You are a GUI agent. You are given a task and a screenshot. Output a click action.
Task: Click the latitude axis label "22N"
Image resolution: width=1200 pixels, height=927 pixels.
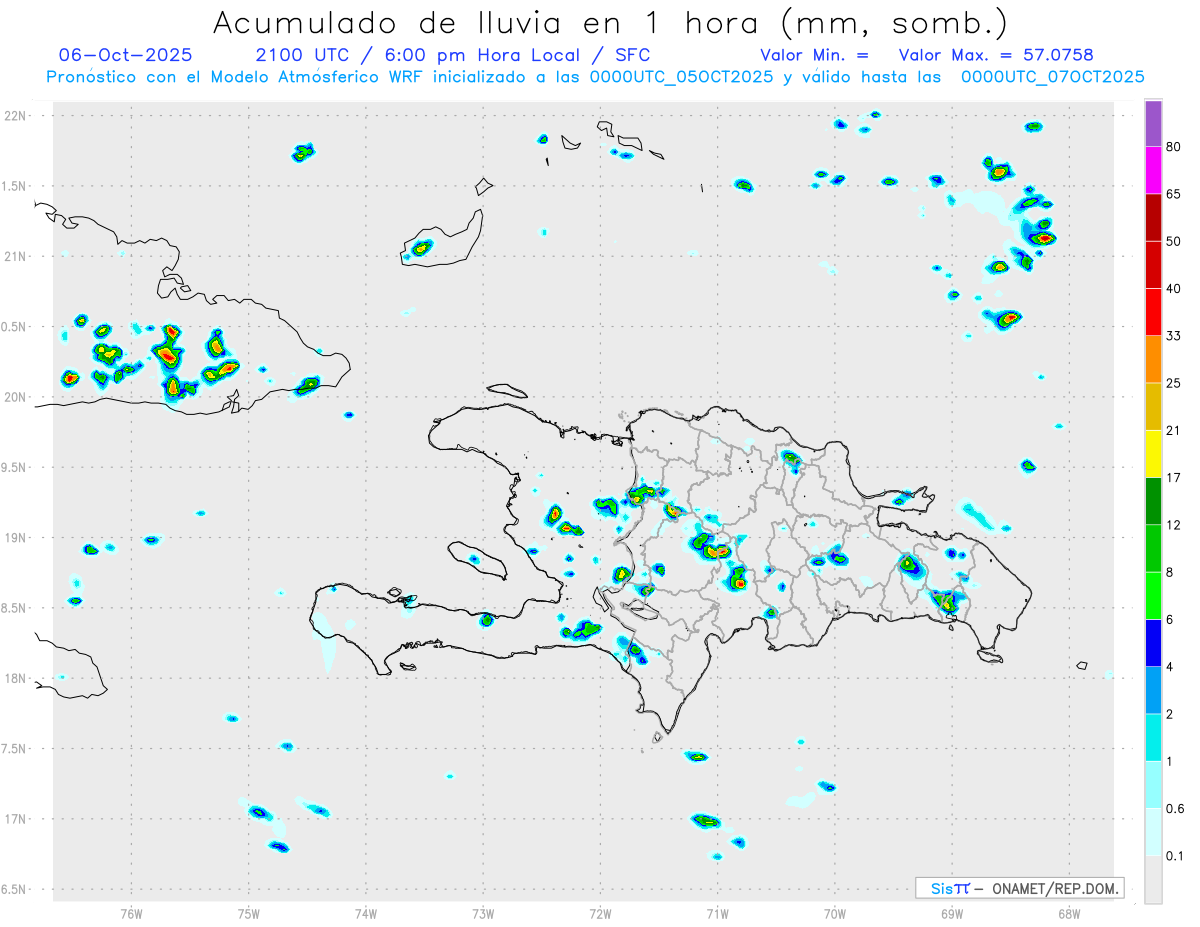click(16, 115)
